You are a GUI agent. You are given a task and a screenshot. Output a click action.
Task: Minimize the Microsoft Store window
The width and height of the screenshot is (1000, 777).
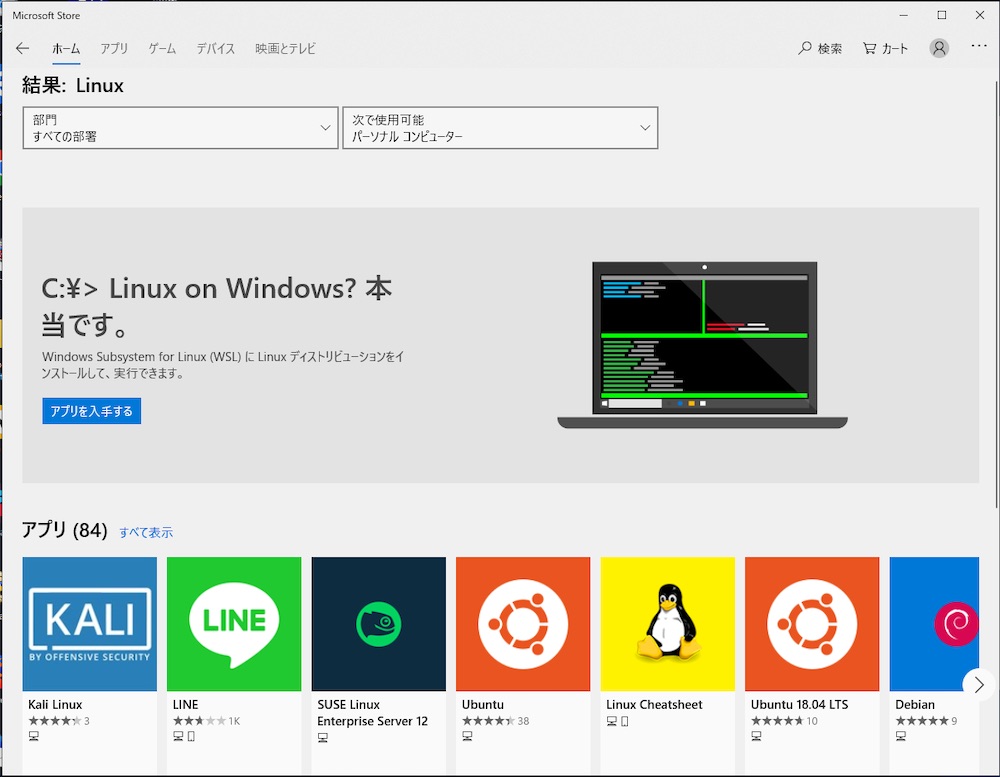coord(903,15)
